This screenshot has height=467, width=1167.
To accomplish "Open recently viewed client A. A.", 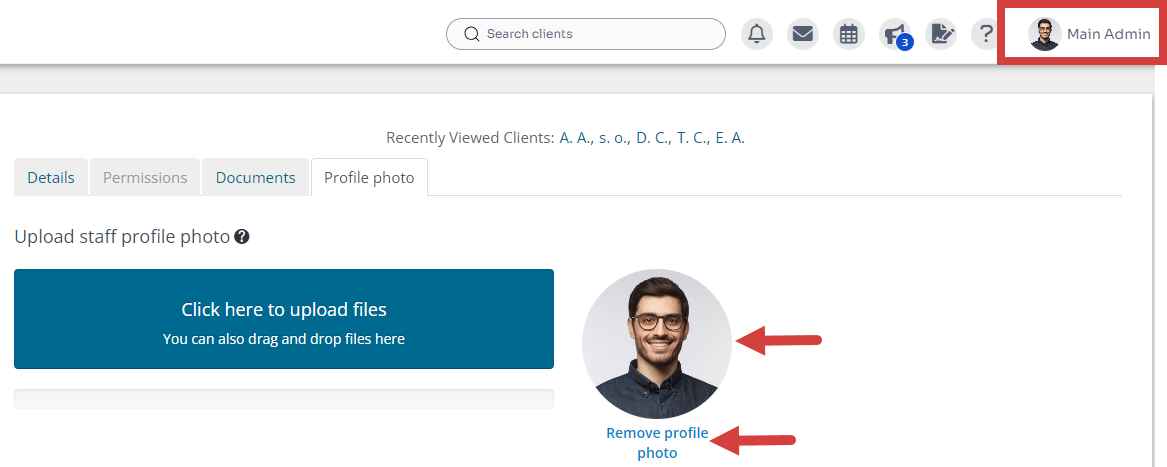I will click(x=573, y=138).
